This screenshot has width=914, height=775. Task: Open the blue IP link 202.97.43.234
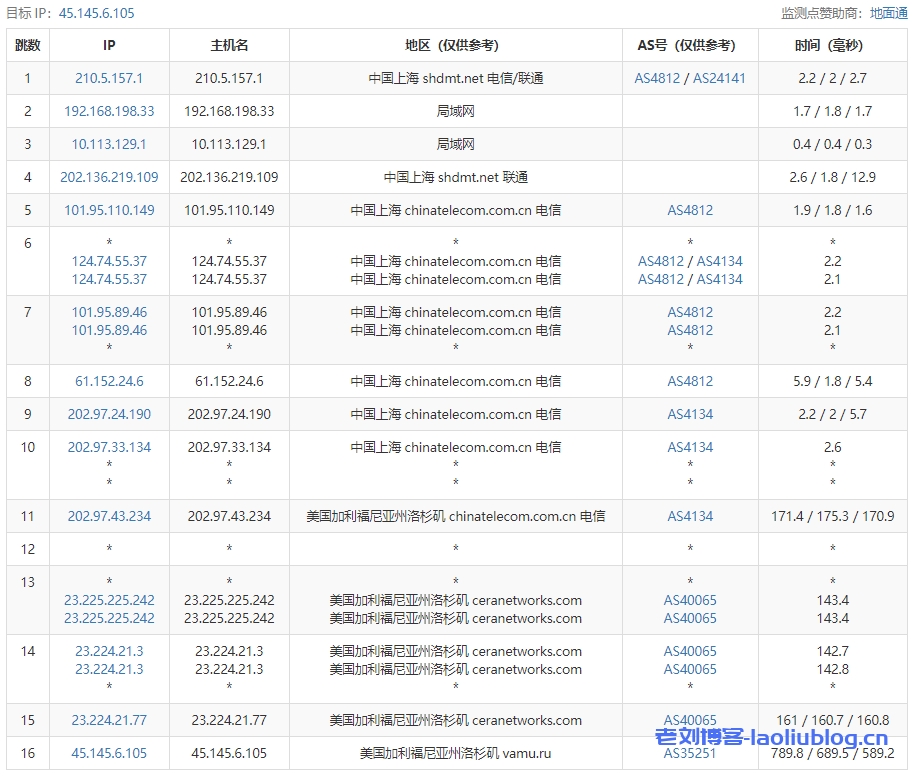[x=109, y=516]
